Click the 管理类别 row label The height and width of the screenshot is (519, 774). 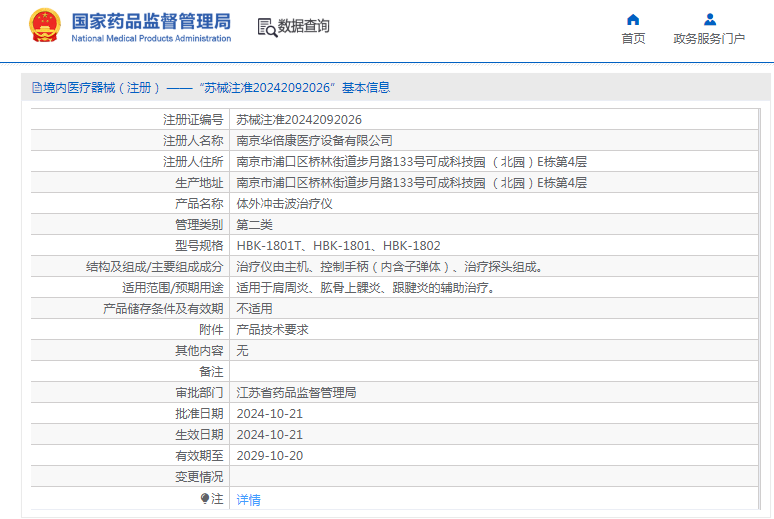(x=199, y=225)
